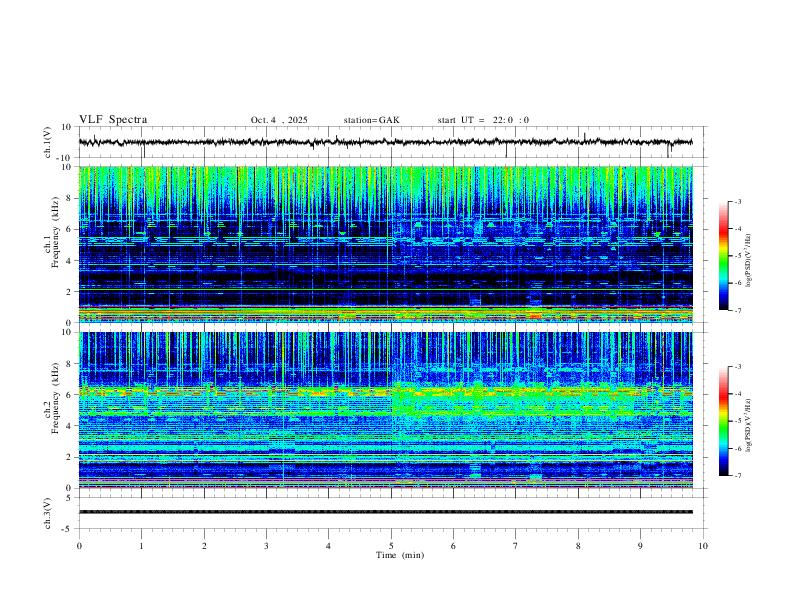The width and height of the screenshot is (792, 612).
Task: Click time axis tick label "6"
Action: [x=454, y=546]
